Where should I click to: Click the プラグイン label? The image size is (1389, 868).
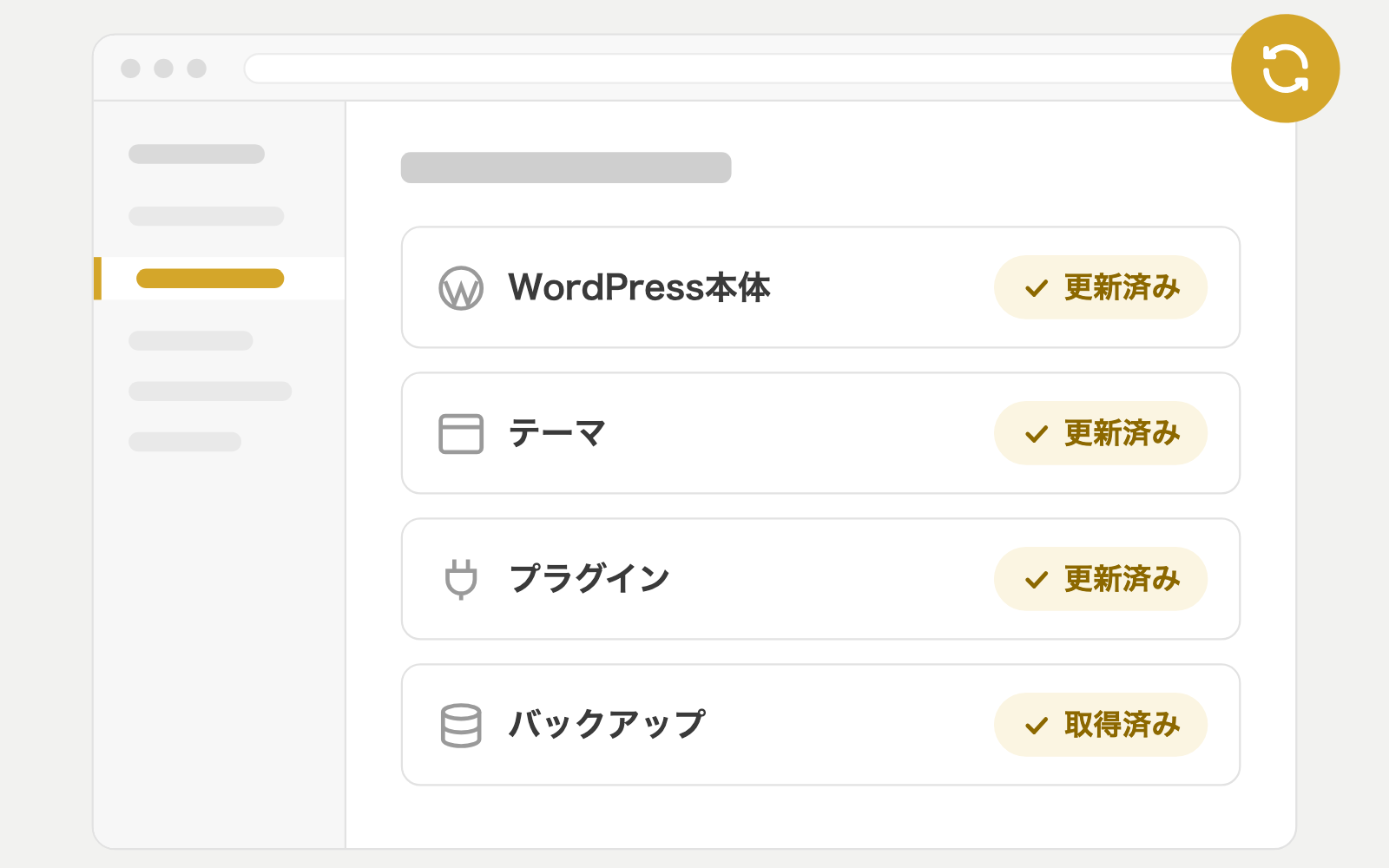[589, 579]
